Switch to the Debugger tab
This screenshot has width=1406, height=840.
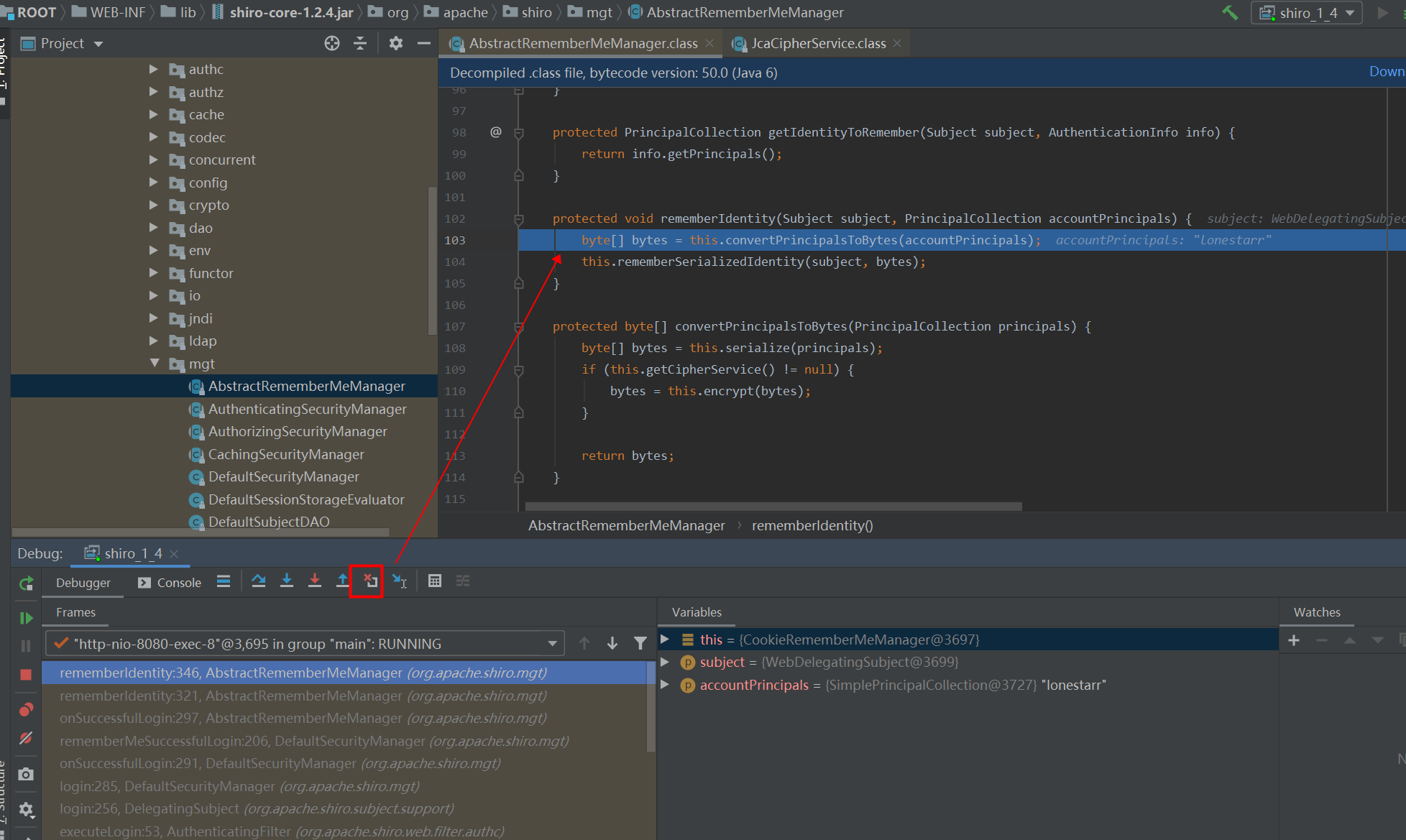(83, 583)
